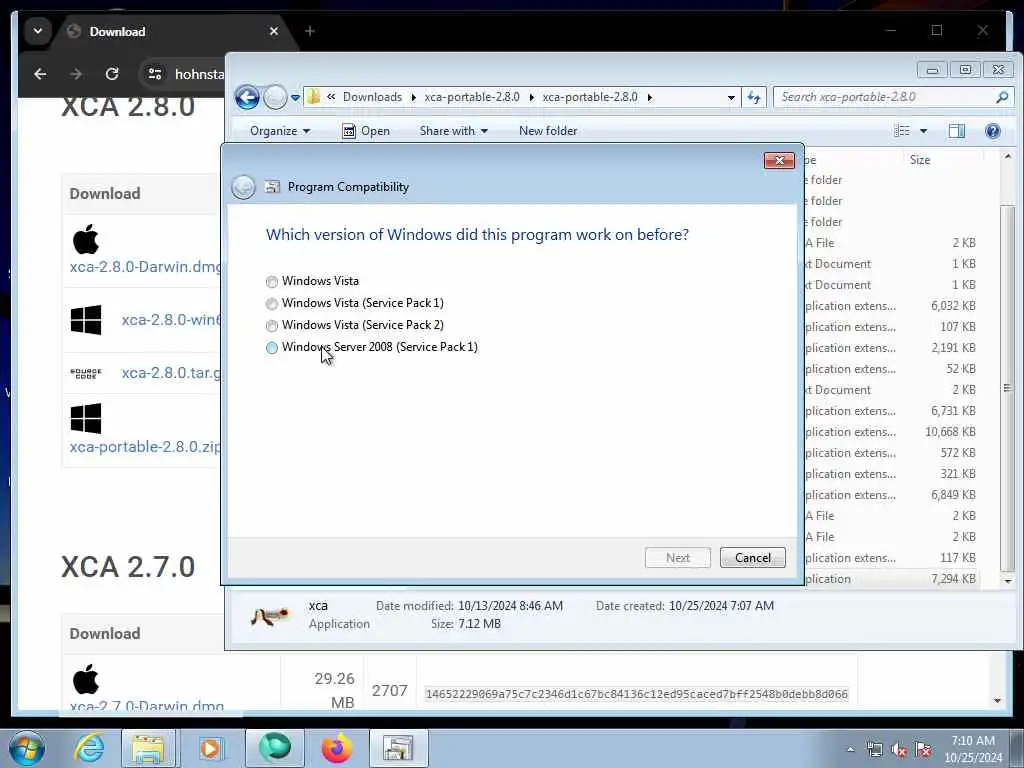Open the Share with menu
This screenshot has height=768, width=1024.
click(x=453, y=131)
